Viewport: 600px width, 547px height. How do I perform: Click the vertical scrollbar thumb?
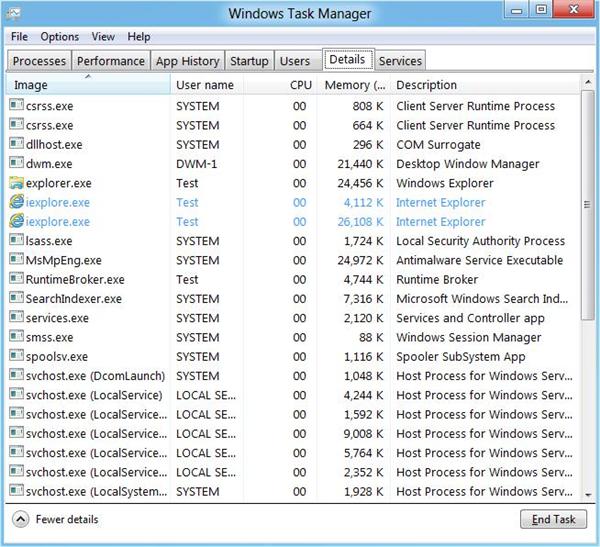(x=587, y=205)
